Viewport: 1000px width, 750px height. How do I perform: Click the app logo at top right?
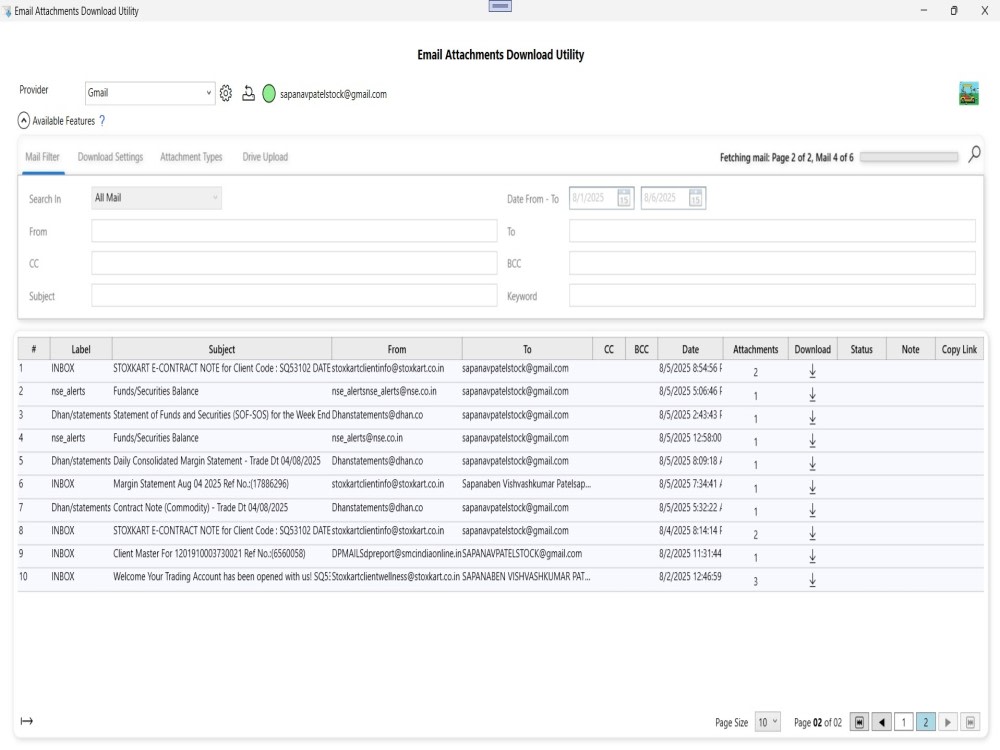click(968, 94)
